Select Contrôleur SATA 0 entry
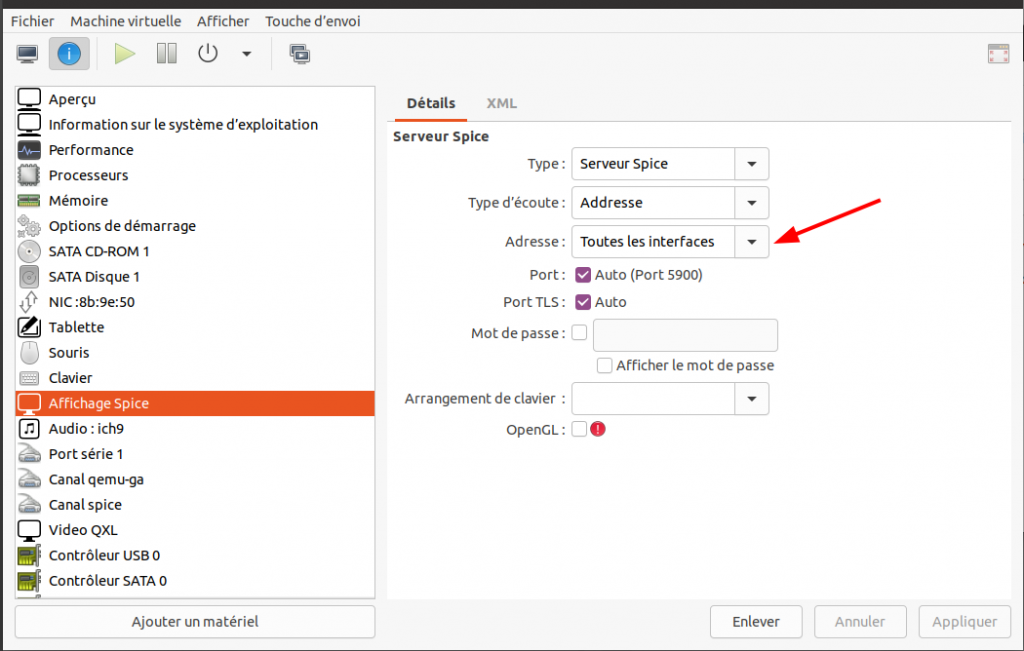The height and width of the screenshot is (651, 1024). (x=195, y=581)
